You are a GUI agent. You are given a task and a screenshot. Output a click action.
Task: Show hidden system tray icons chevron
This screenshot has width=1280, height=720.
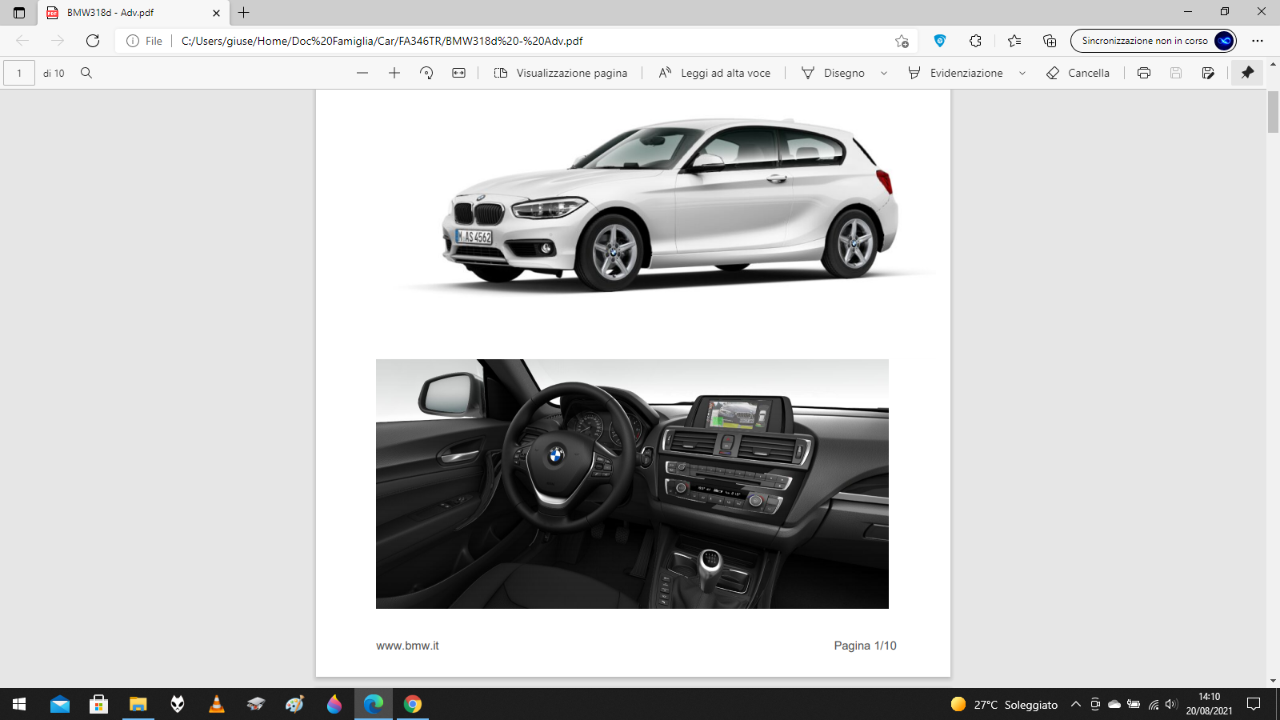click(x=1076, y=704)
